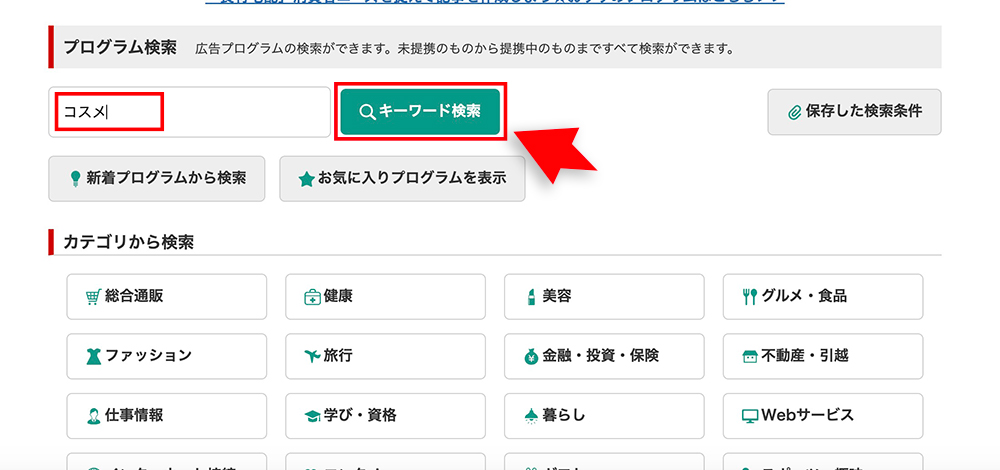Open 保存した検索条件 saved searches
Screen dimensions: 1000x470
855,112
